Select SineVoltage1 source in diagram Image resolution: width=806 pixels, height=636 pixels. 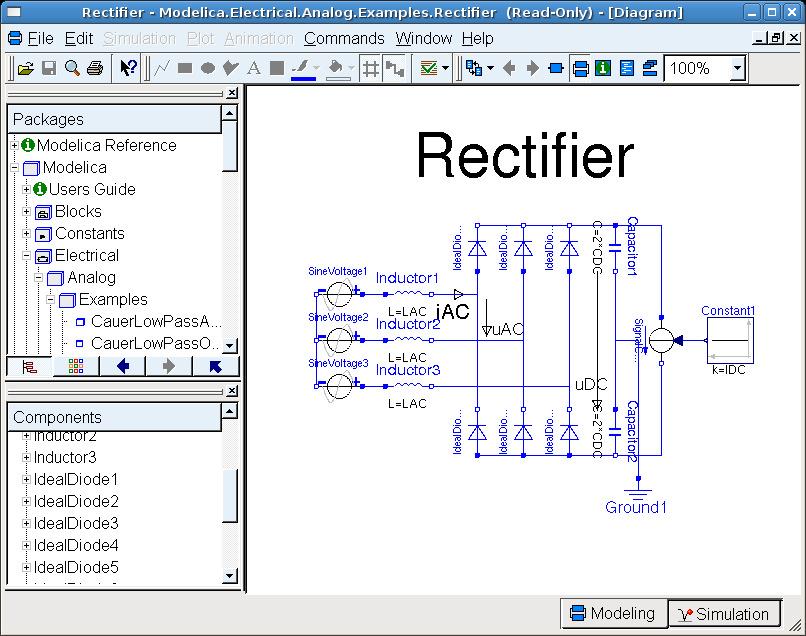(x=339, y=295)
